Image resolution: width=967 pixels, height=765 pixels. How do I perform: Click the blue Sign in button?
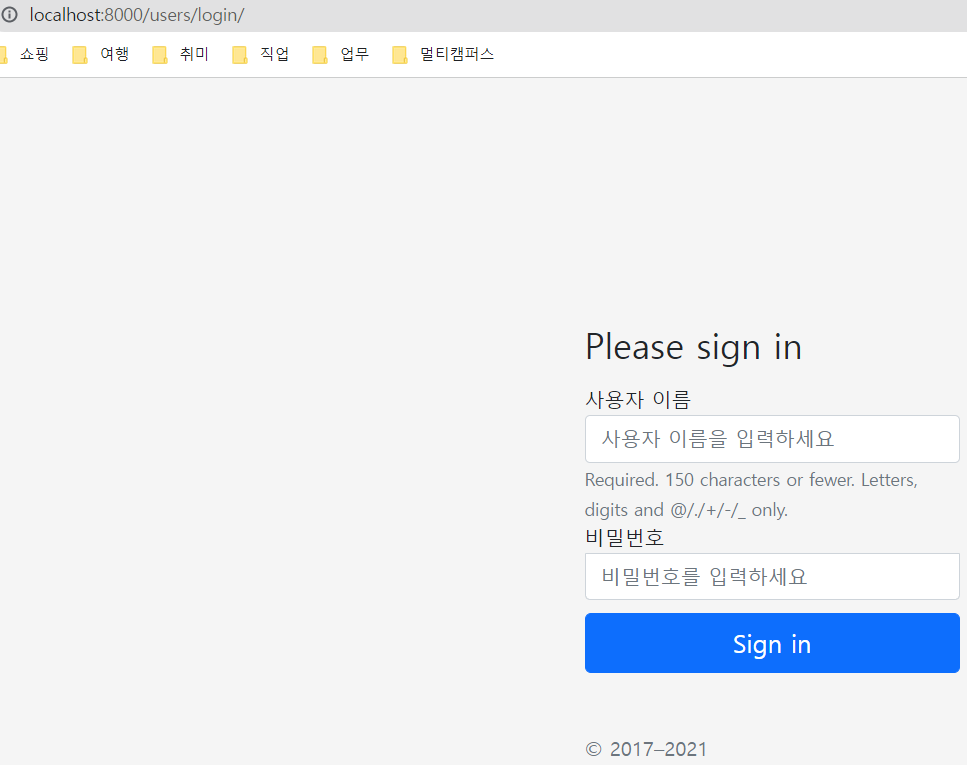click(772, 643)
